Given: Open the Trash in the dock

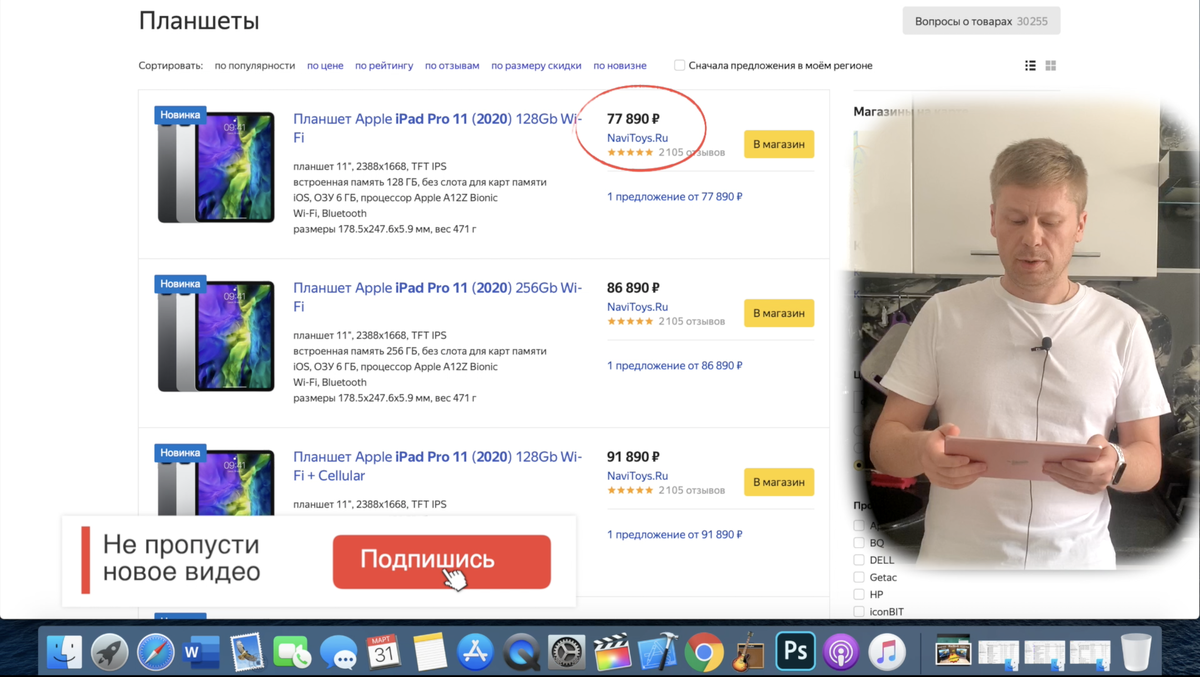Looking at the screenshot, I should [1136, 652].
